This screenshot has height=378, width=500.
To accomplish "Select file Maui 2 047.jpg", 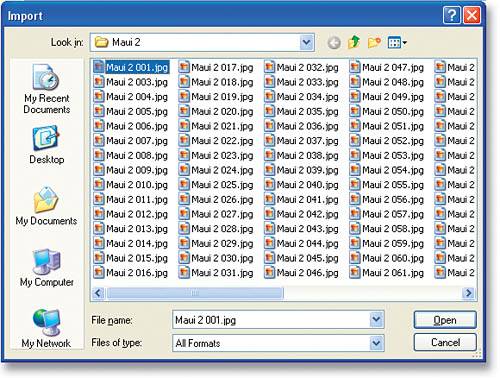I will point(387,68).
